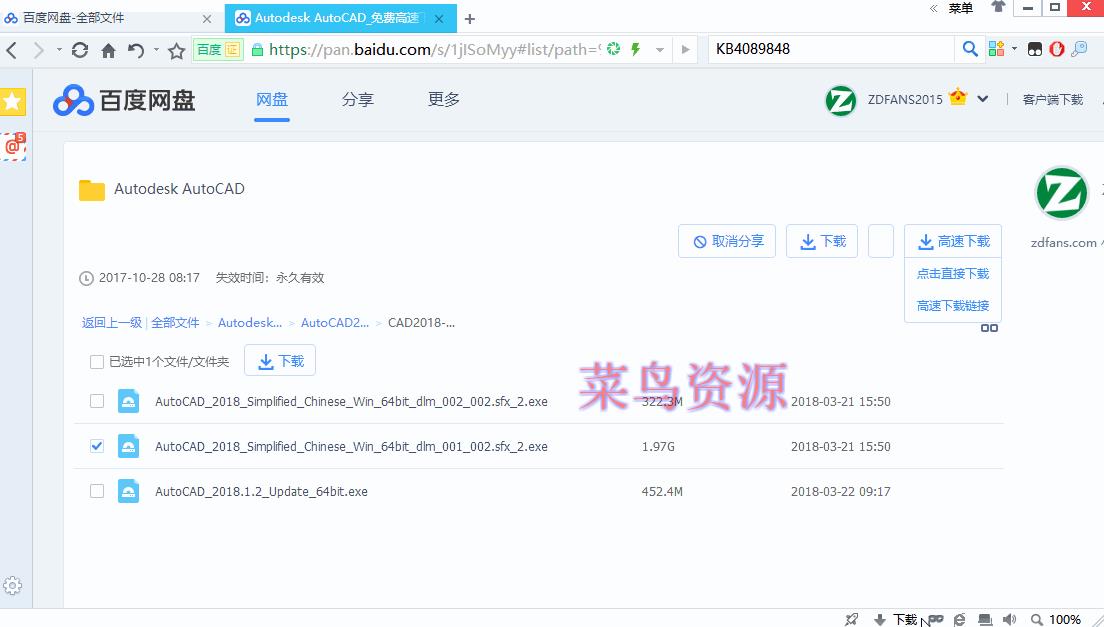Click the rocket boost icon in status bar
Viewport: 1104px width, 627px height.
850,619
